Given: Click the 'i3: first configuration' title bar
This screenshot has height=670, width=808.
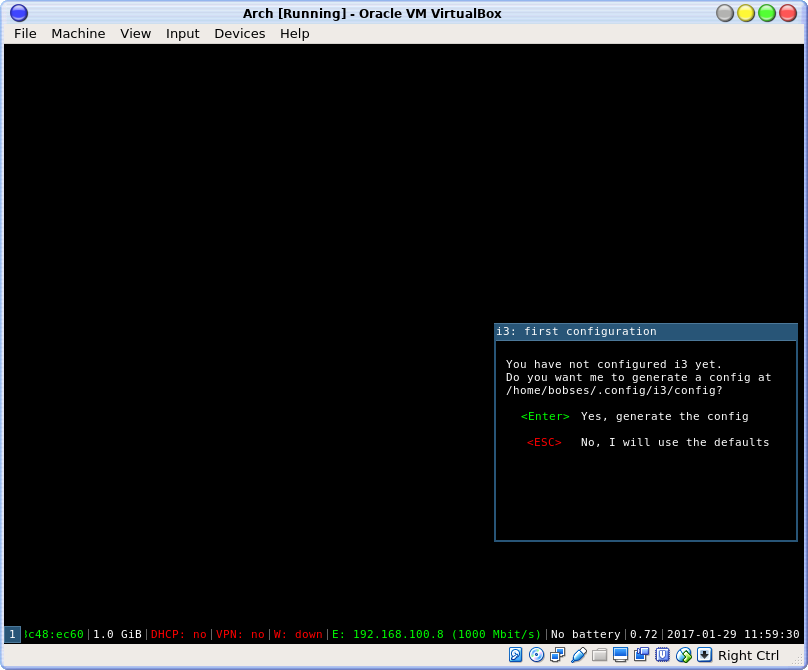Looking at the screenshot, I should [646, 331].
